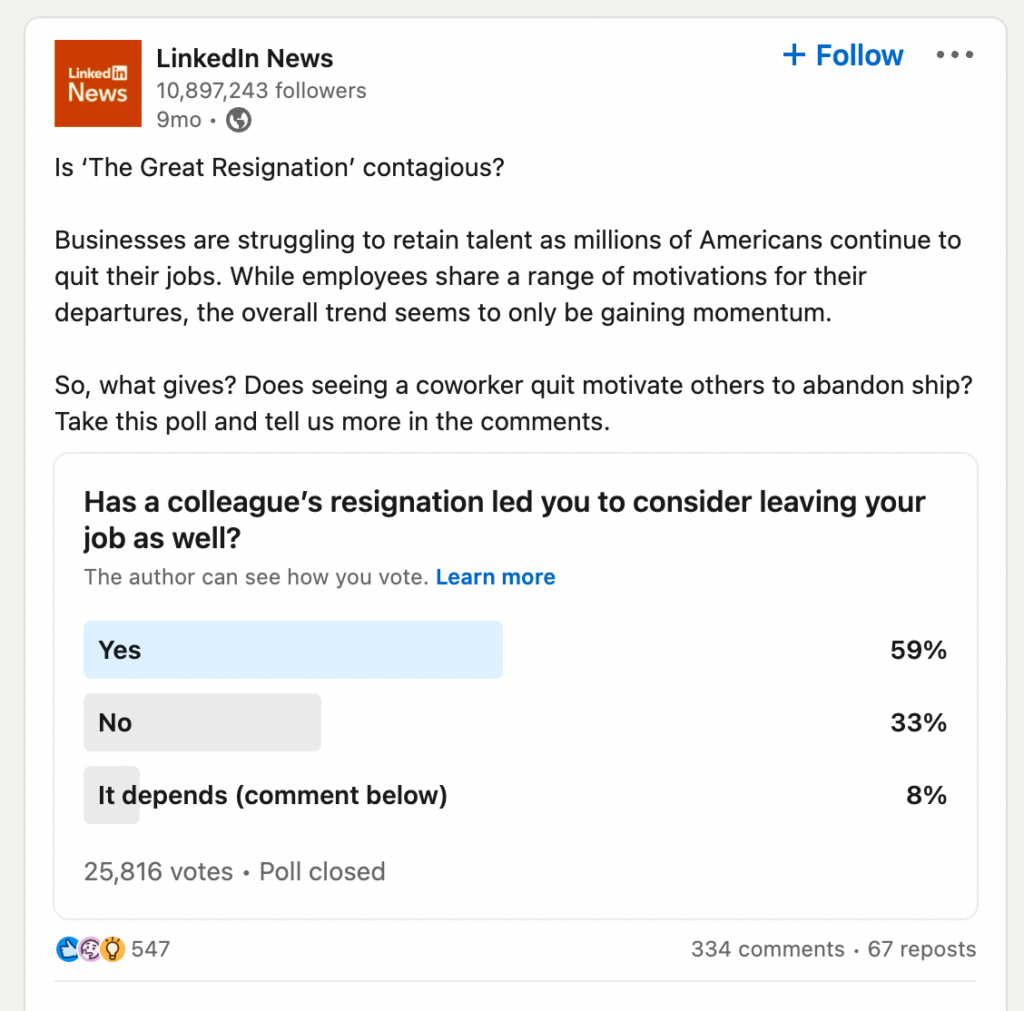Image resolution: width=1024 pixels, height=1011 pixels.
Task: Expand options via the ellipsis control
Action: (954, 55)
